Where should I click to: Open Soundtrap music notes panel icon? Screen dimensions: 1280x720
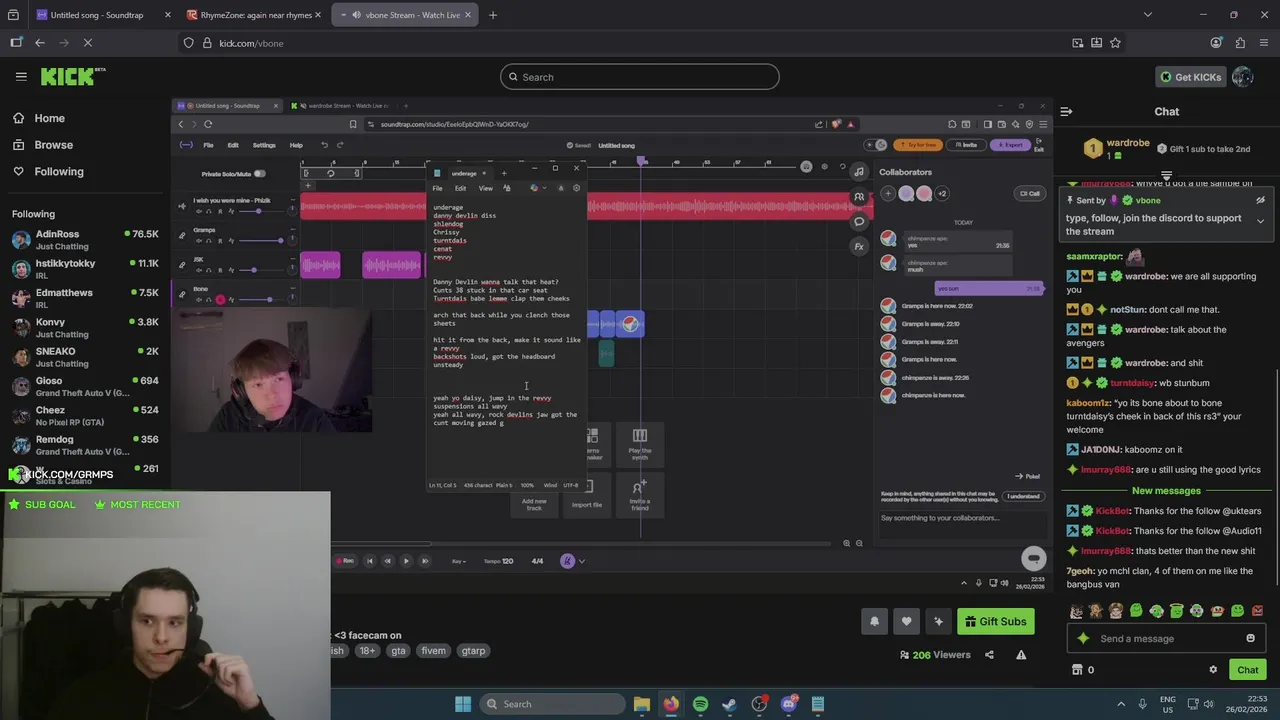(x=859, y=172)
